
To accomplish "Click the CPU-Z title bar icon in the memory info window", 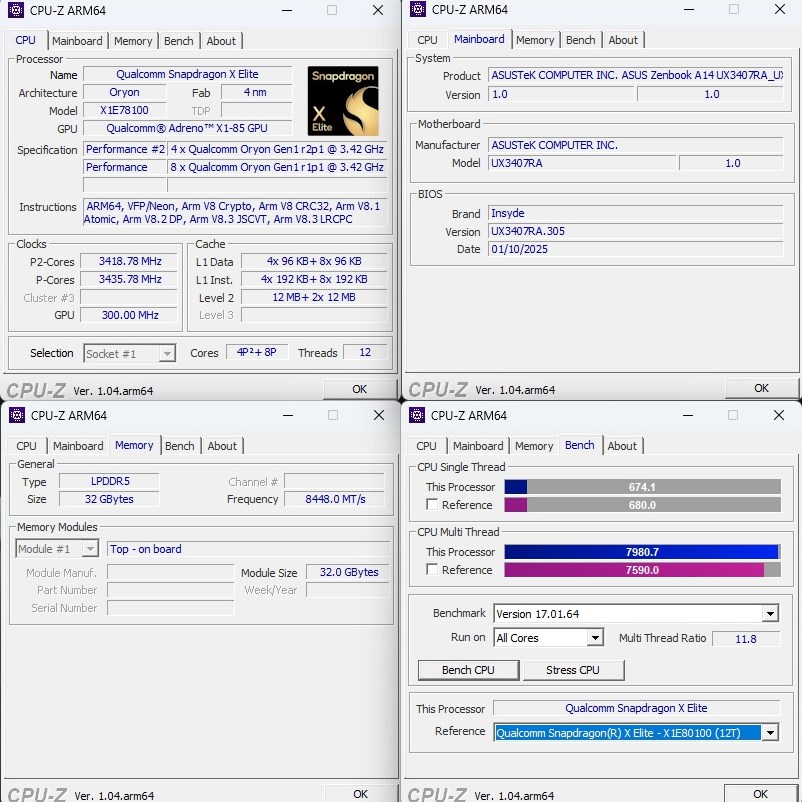I will [x=16, y=415].
